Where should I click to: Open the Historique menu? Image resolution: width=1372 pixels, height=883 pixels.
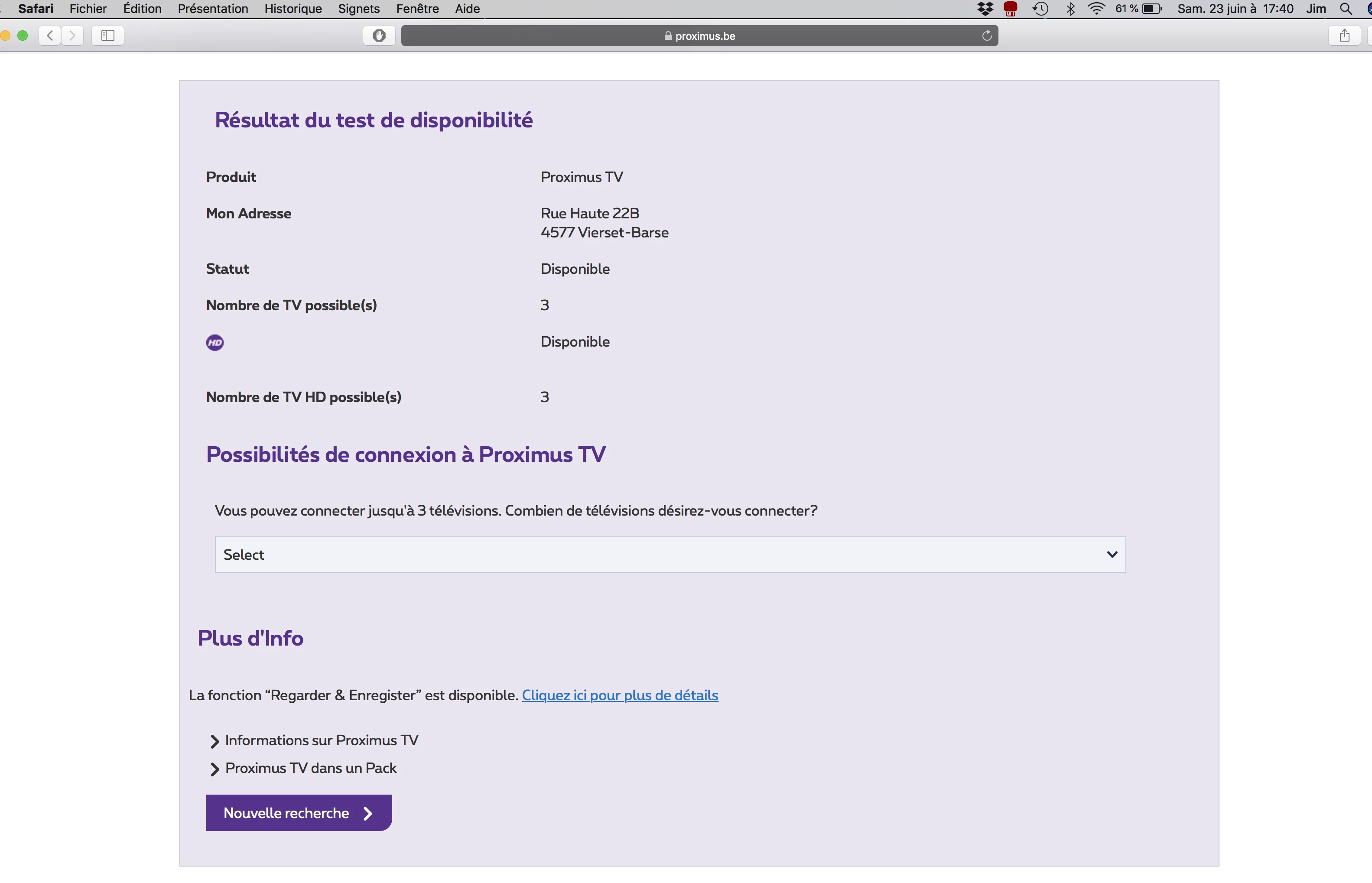293,9
